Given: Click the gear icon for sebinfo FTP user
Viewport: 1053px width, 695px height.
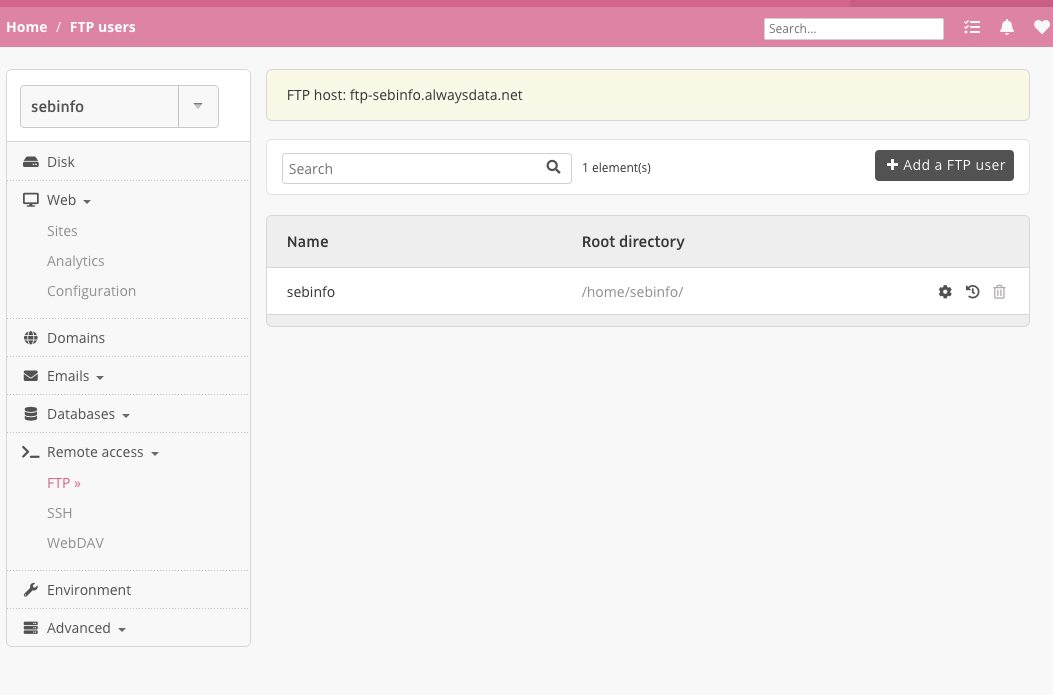Looking at the screenshot, I should (945, 292).
